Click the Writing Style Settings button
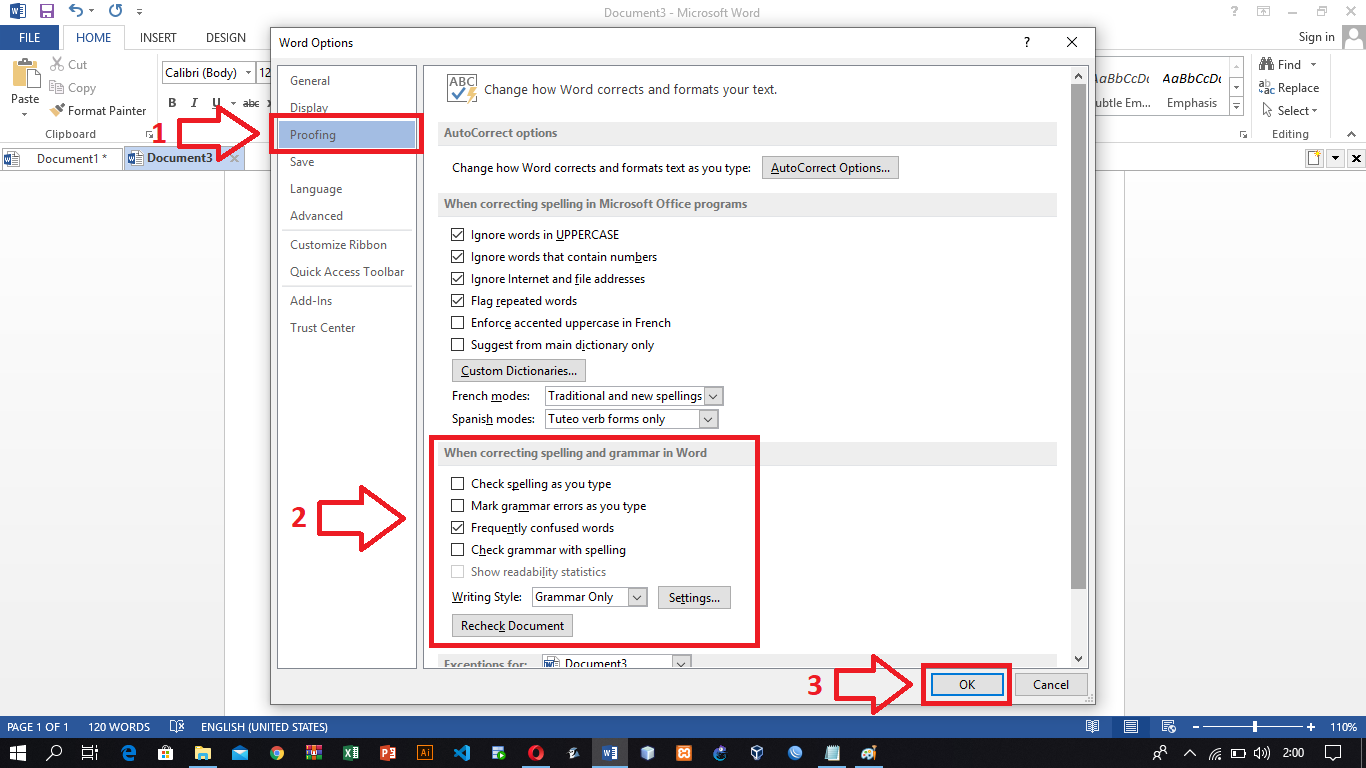This screenshot has width=1366, height=768. tap(694, 598)
